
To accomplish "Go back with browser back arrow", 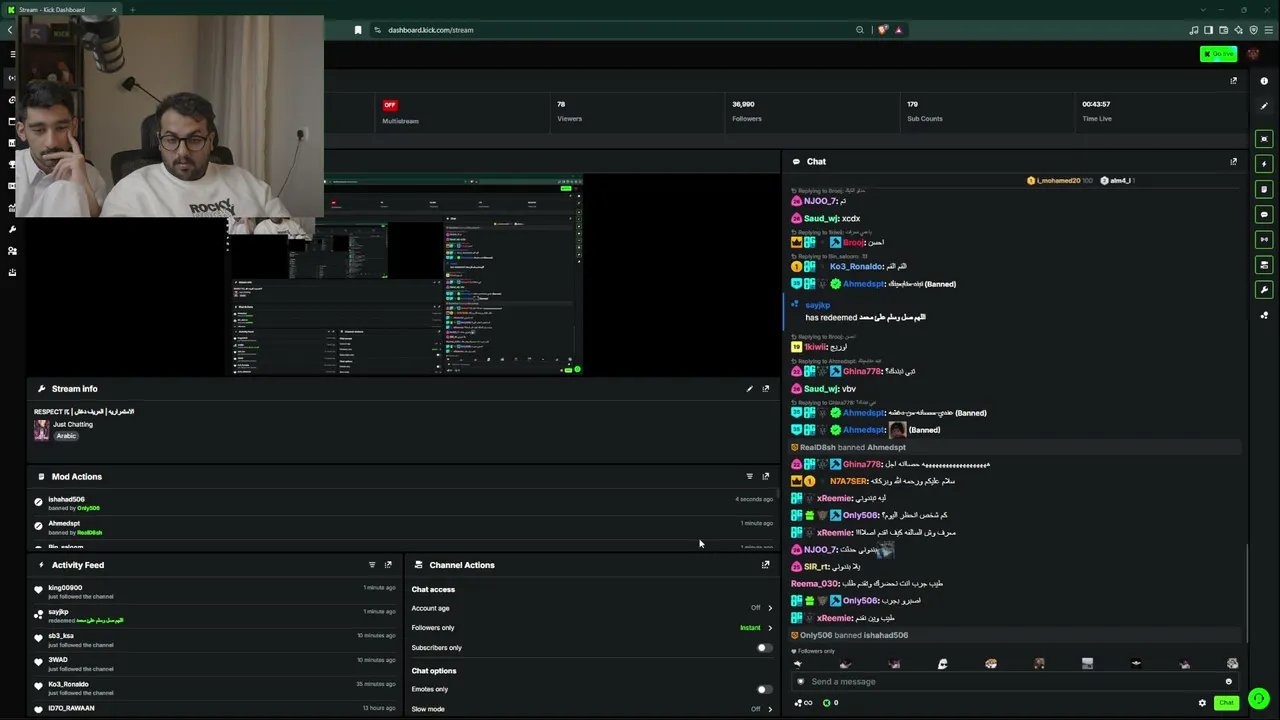I will [x=10, y=30].
